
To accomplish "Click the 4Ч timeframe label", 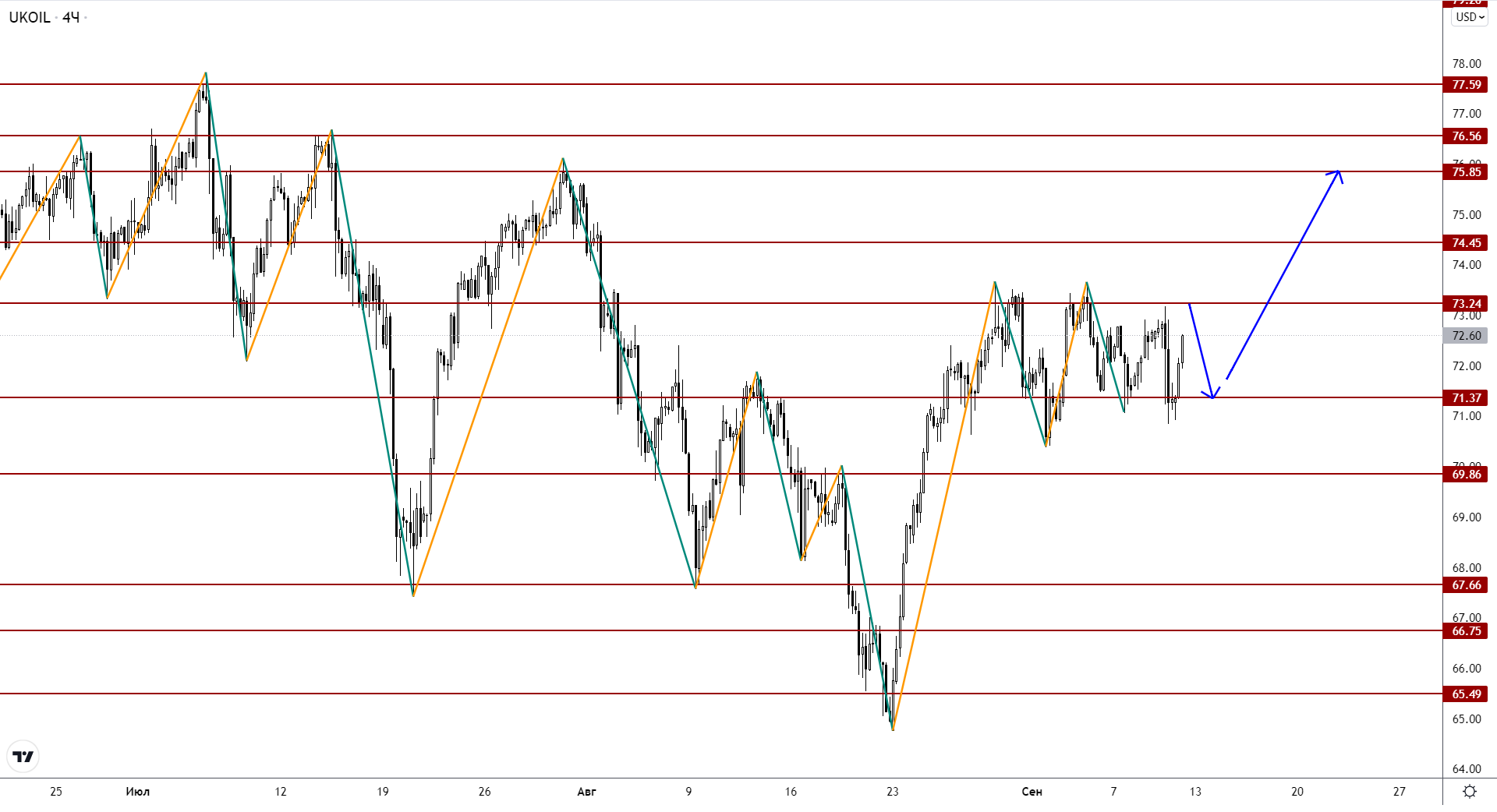I will pyautogui.click(x=71, y=17).
